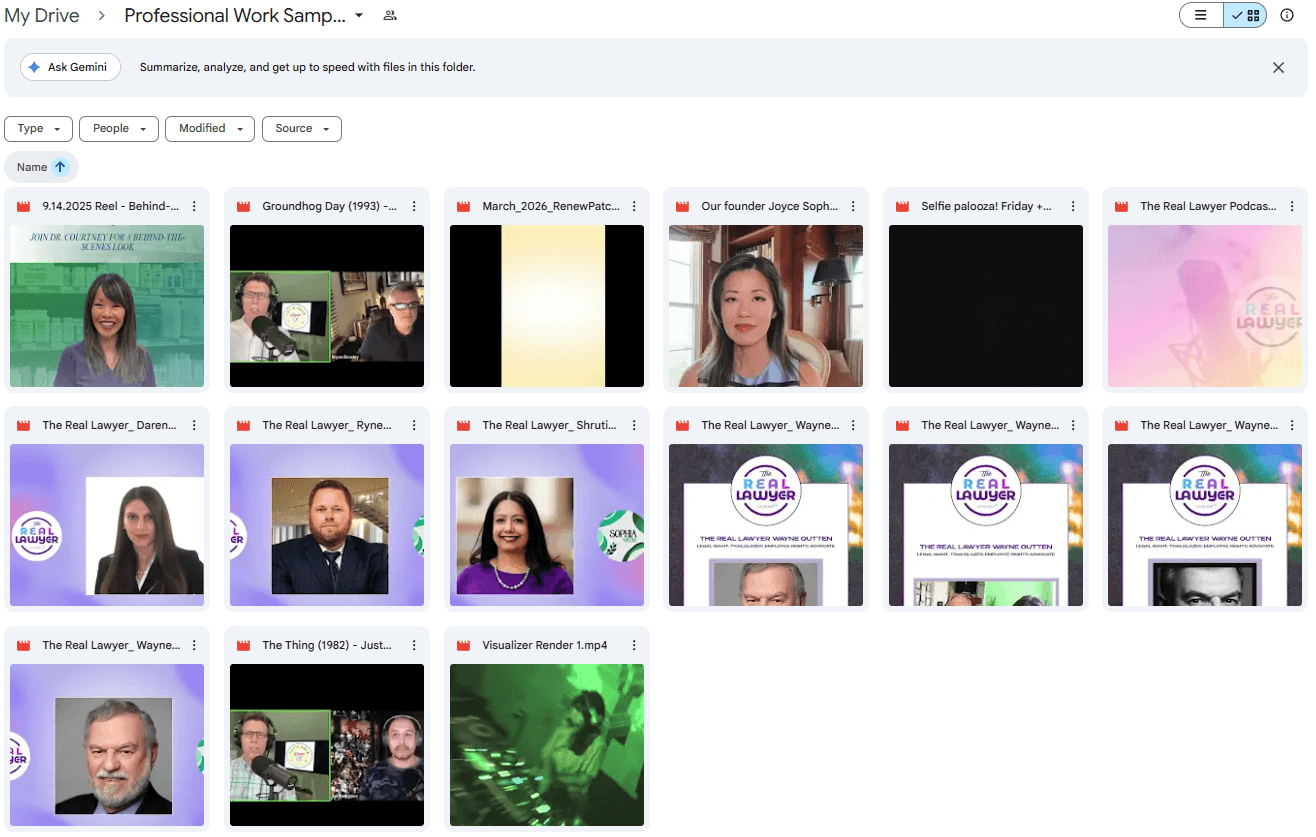Open the Modified filter dropdown
Image resolution: width=1316 pixels, height=837 pixels.
coord(210,128)
